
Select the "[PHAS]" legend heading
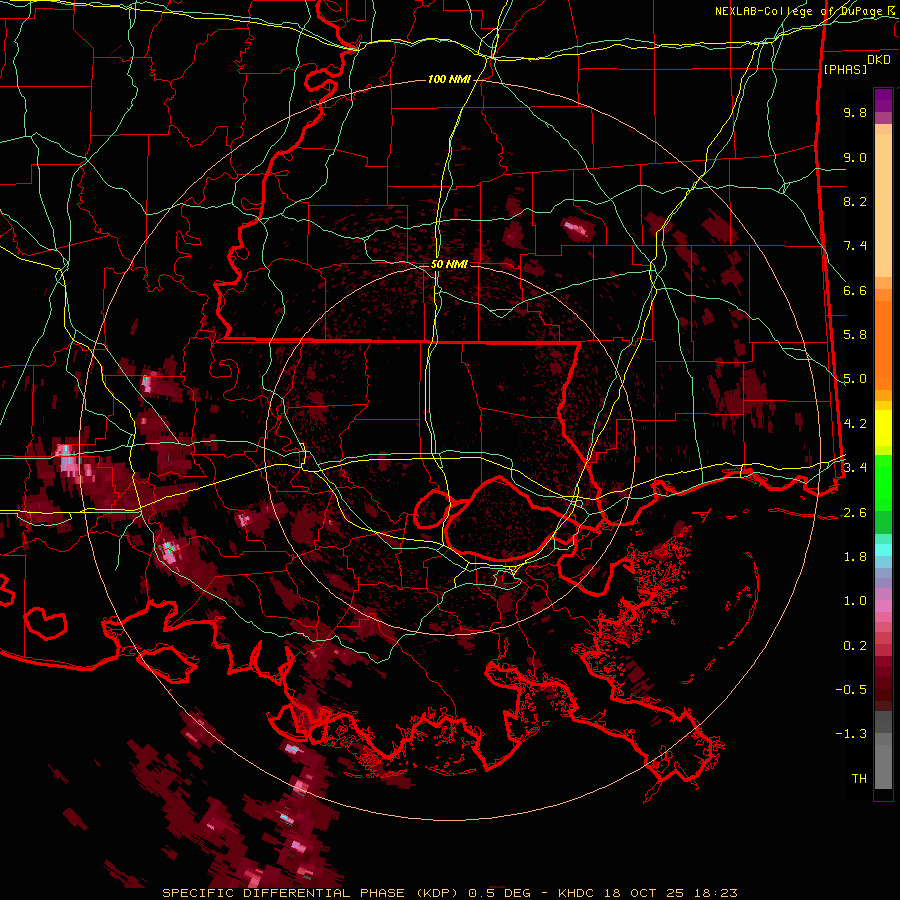[x=845, y=70]
